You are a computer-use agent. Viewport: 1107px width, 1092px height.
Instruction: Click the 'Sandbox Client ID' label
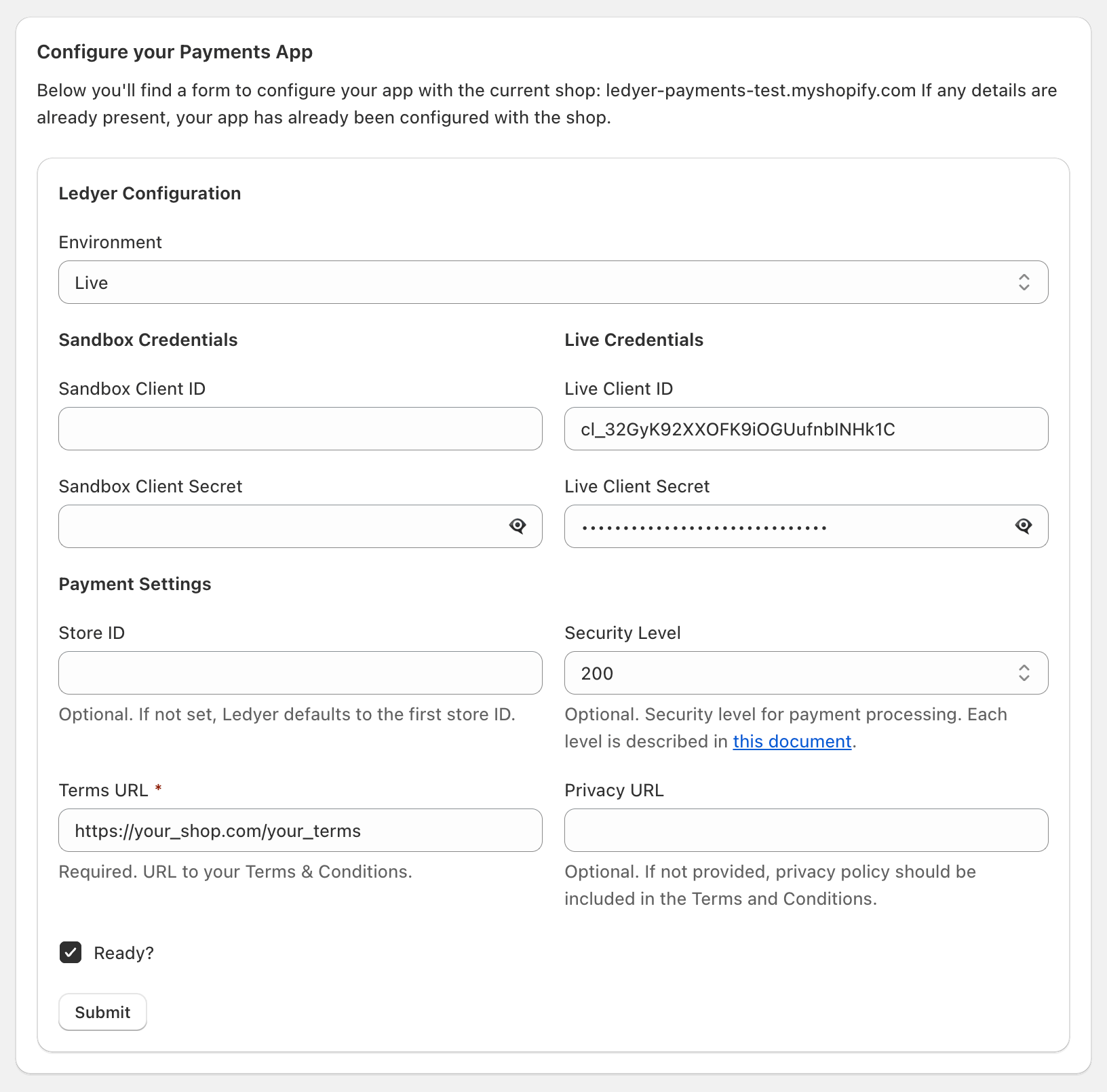pos(132,389)
